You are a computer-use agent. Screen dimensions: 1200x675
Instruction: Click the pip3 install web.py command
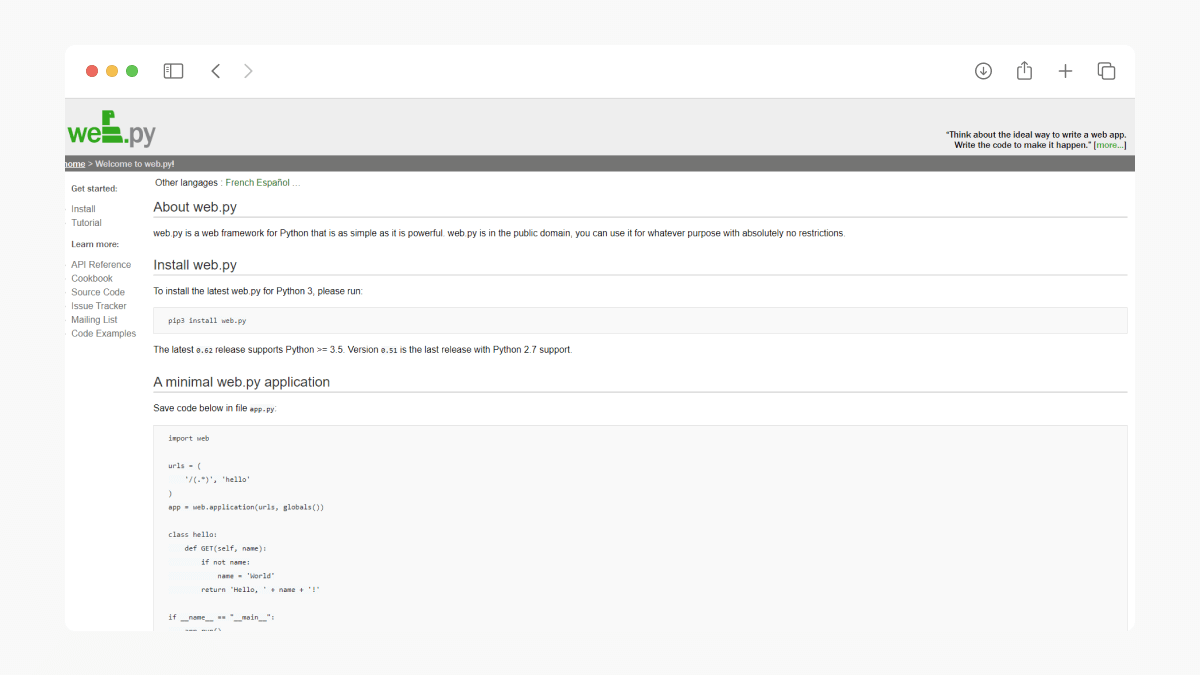pyautogui.click(x=207, y=321)
